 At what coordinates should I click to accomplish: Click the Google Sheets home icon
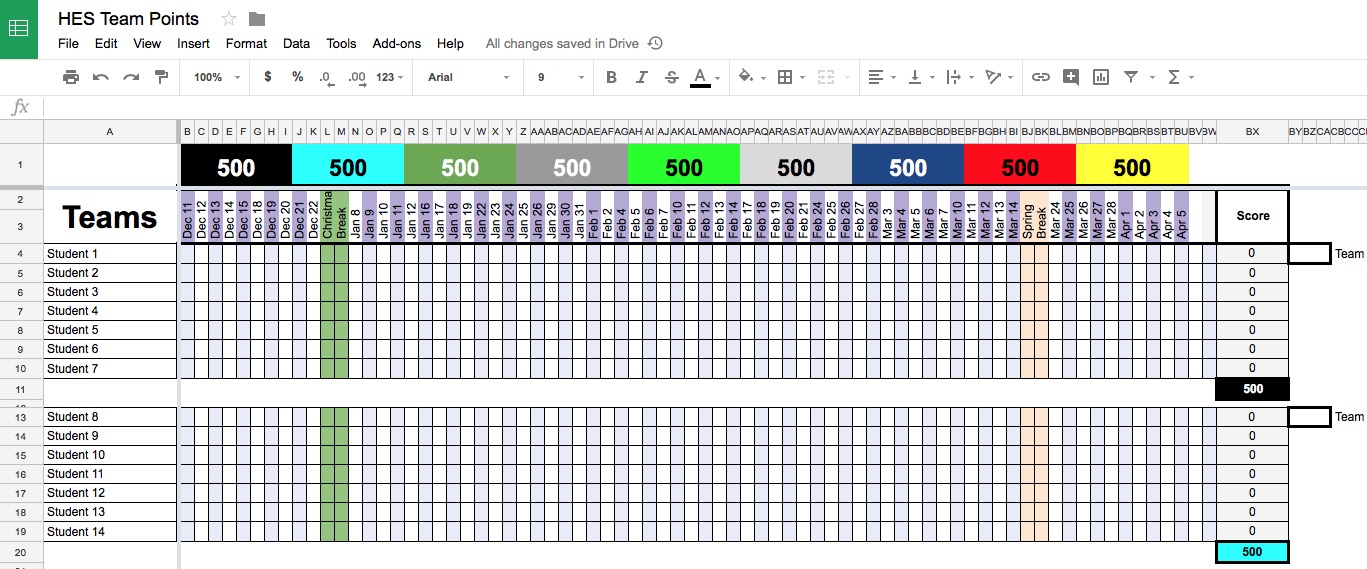tap(18, 28)
